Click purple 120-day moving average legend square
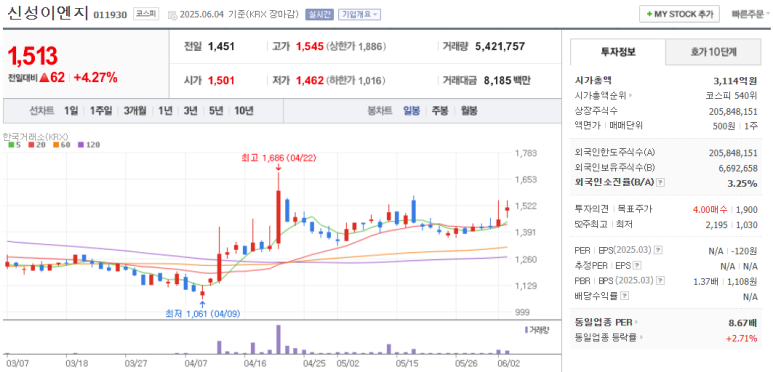 pos(80,145)
